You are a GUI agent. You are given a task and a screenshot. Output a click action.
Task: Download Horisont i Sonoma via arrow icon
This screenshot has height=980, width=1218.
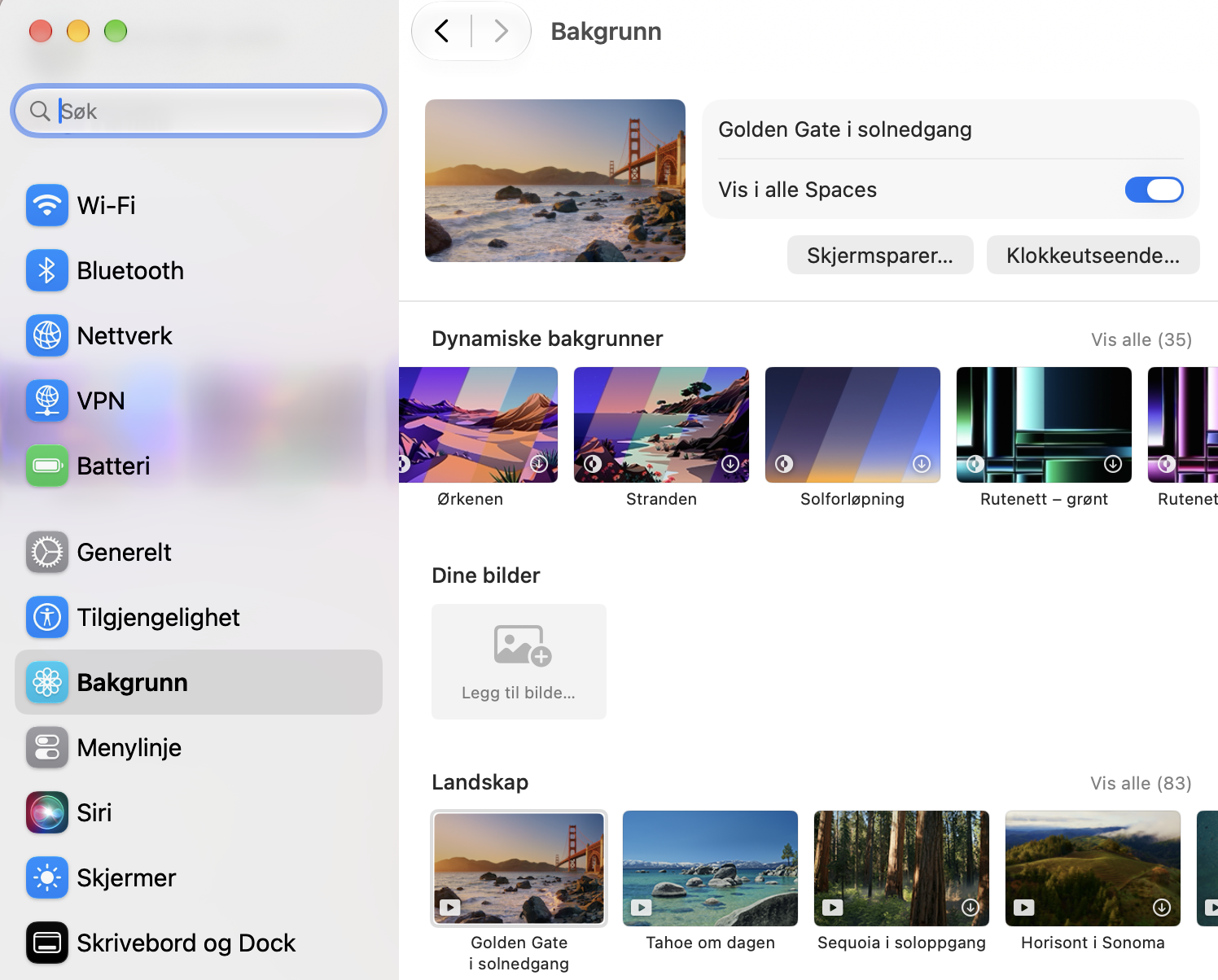click(x=1162, y=907)
